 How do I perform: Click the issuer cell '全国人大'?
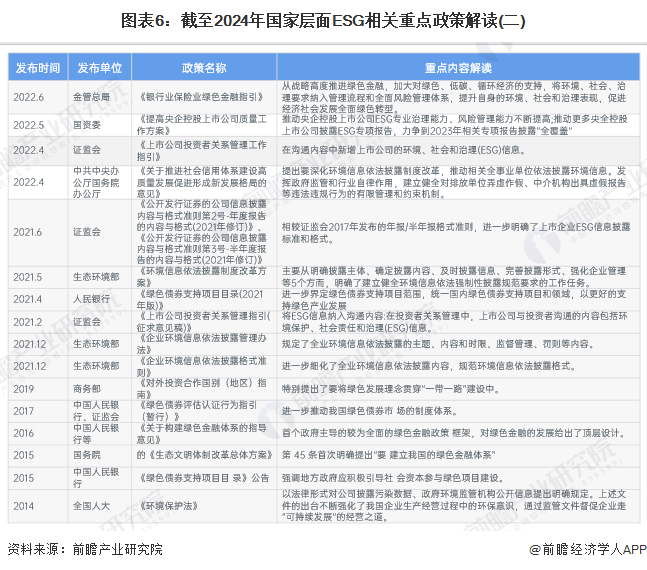[91, 506]
